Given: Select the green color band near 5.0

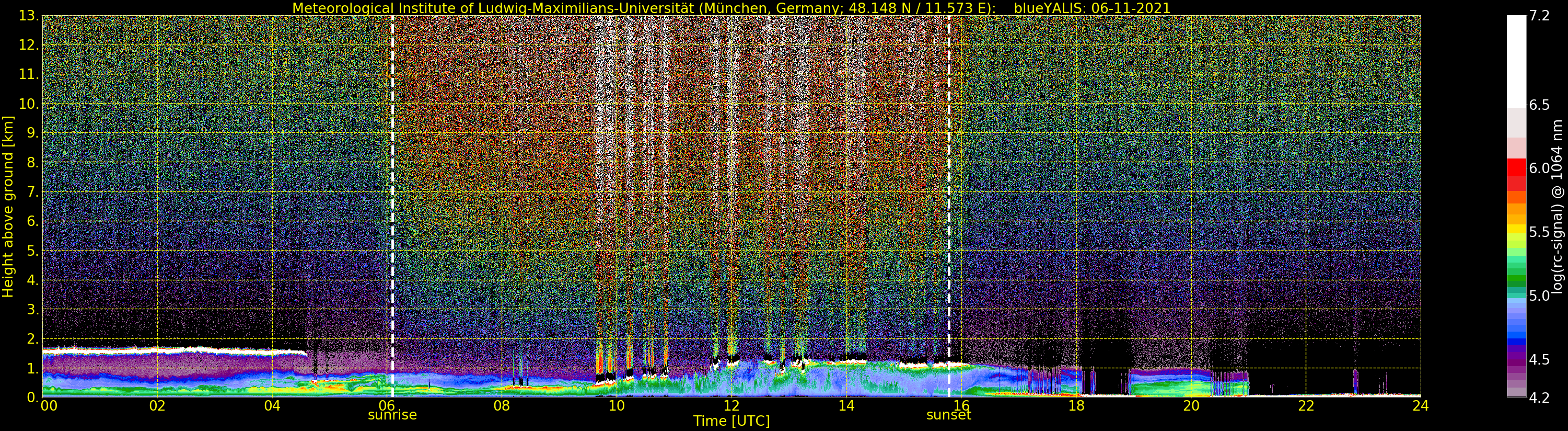Looking at the screenshot, I should (1516, 281).
